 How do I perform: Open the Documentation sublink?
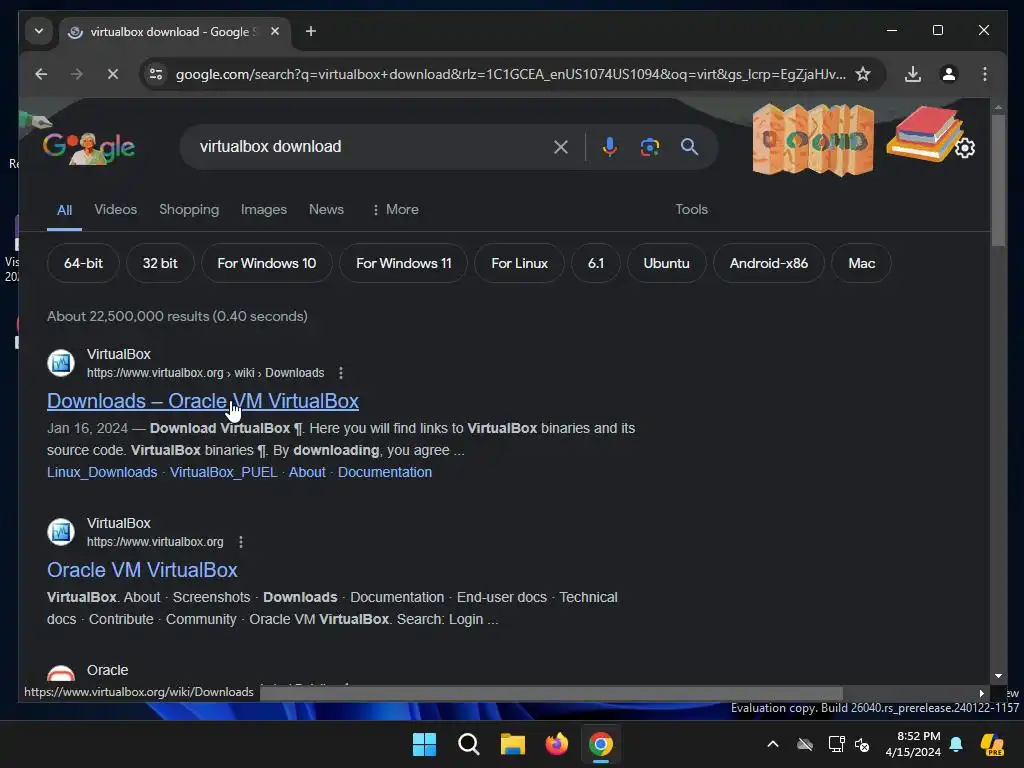[385, 472]
